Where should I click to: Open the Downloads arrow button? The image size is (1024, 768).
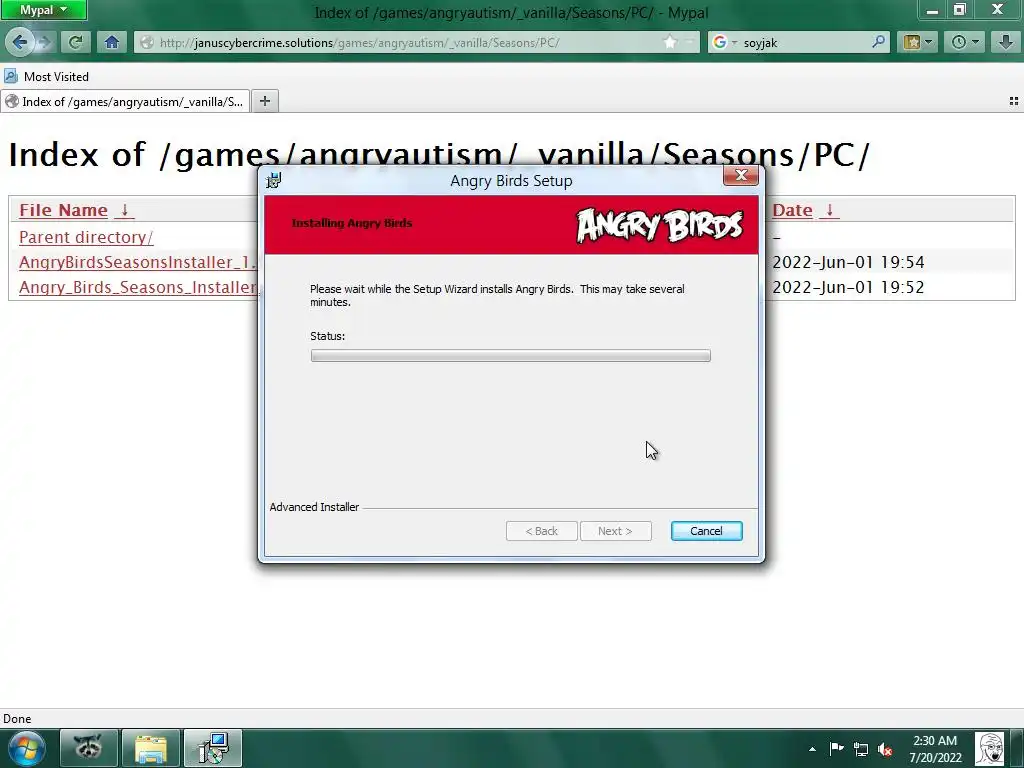point(1005,42)
